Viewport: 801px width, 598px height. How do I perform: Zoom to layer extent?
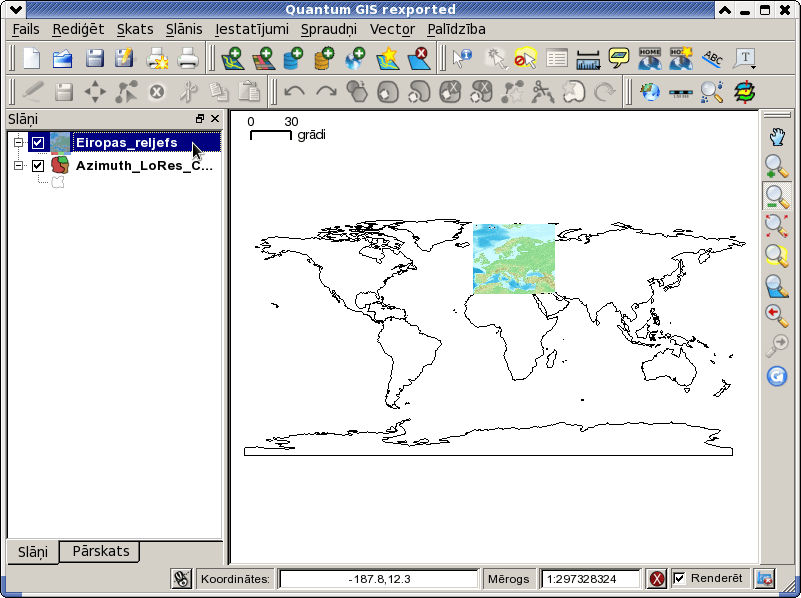tap(776, 286)
